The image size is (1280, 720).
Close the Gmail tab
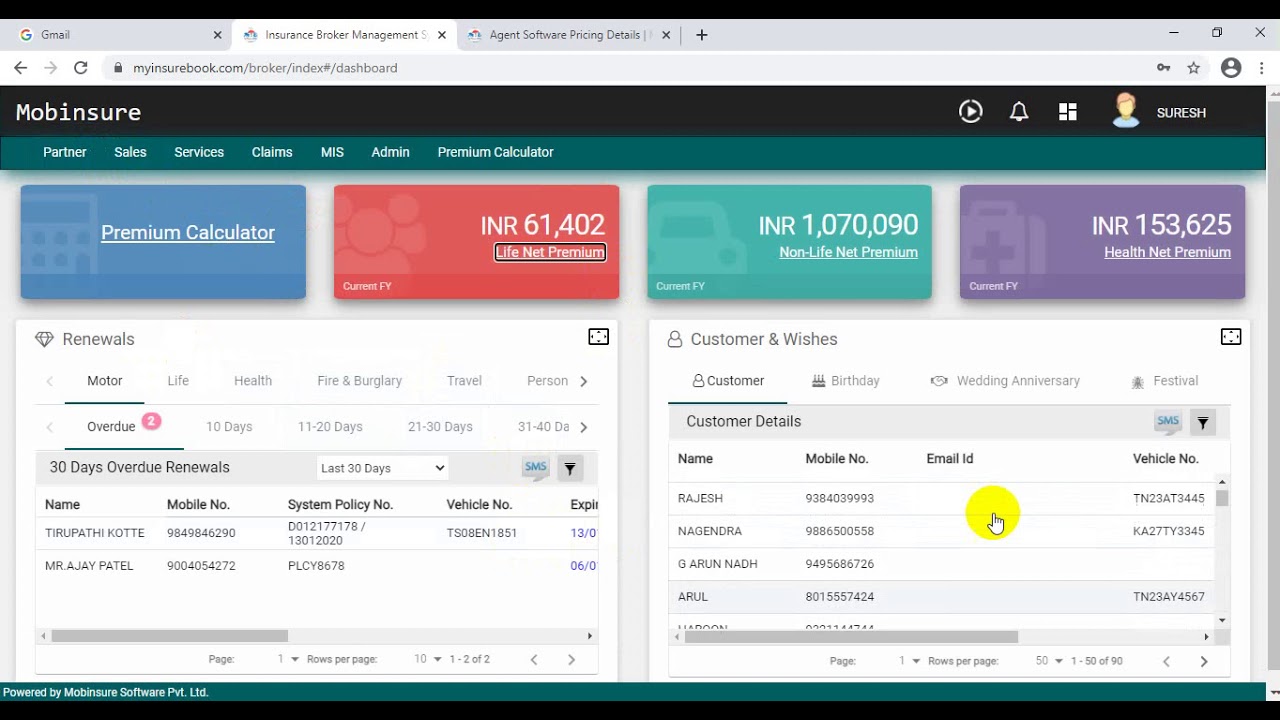218,34
